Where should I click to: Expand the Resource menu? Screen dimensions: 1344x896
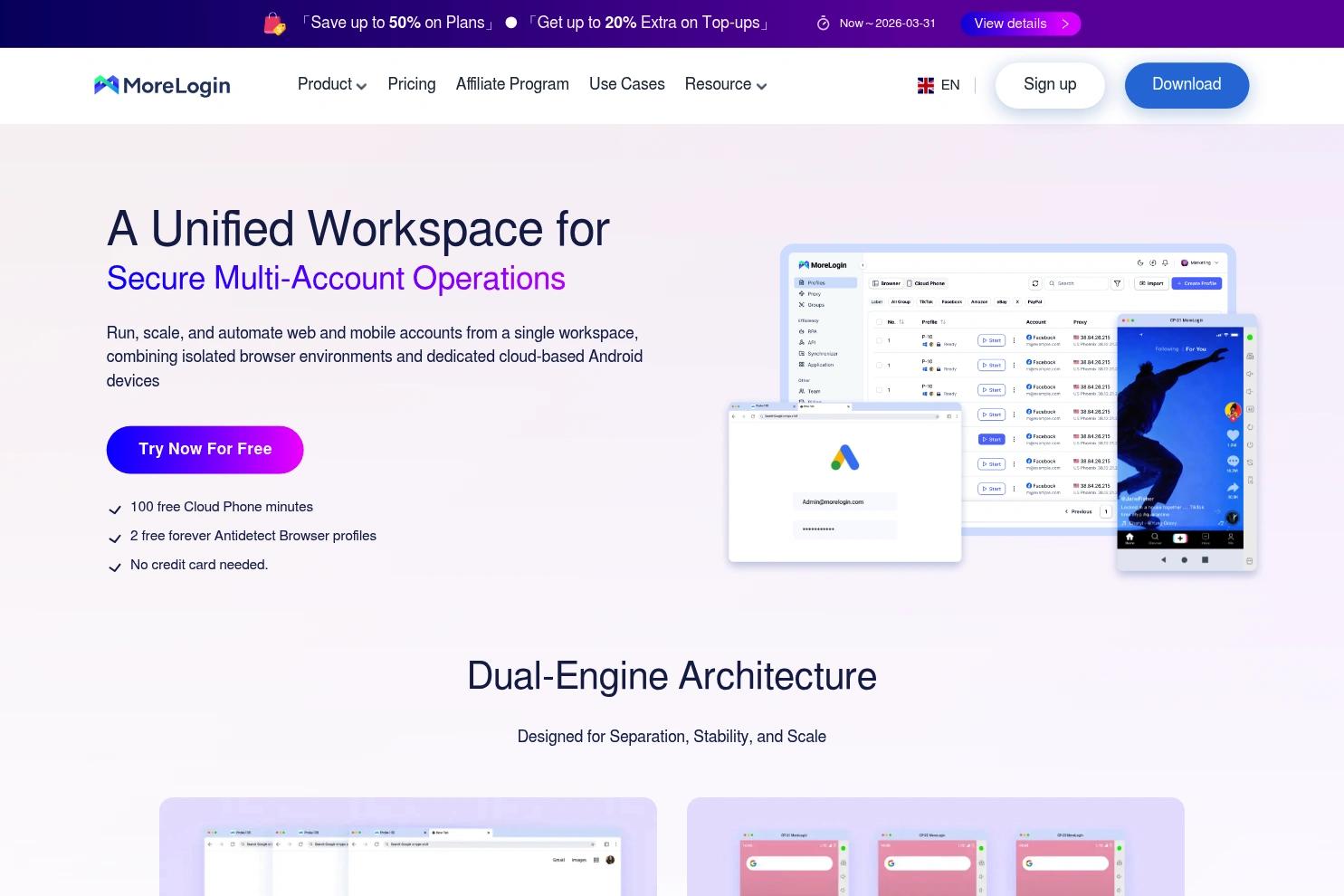pyautogui.click(x=726, y=84)
